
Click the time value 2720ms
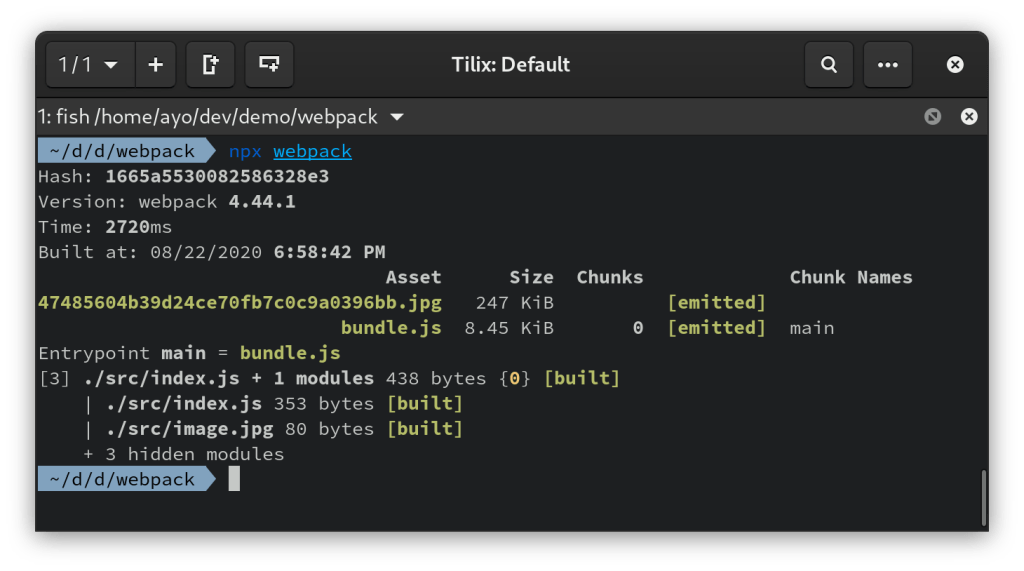pyautogui.click(x=138, y=227)
